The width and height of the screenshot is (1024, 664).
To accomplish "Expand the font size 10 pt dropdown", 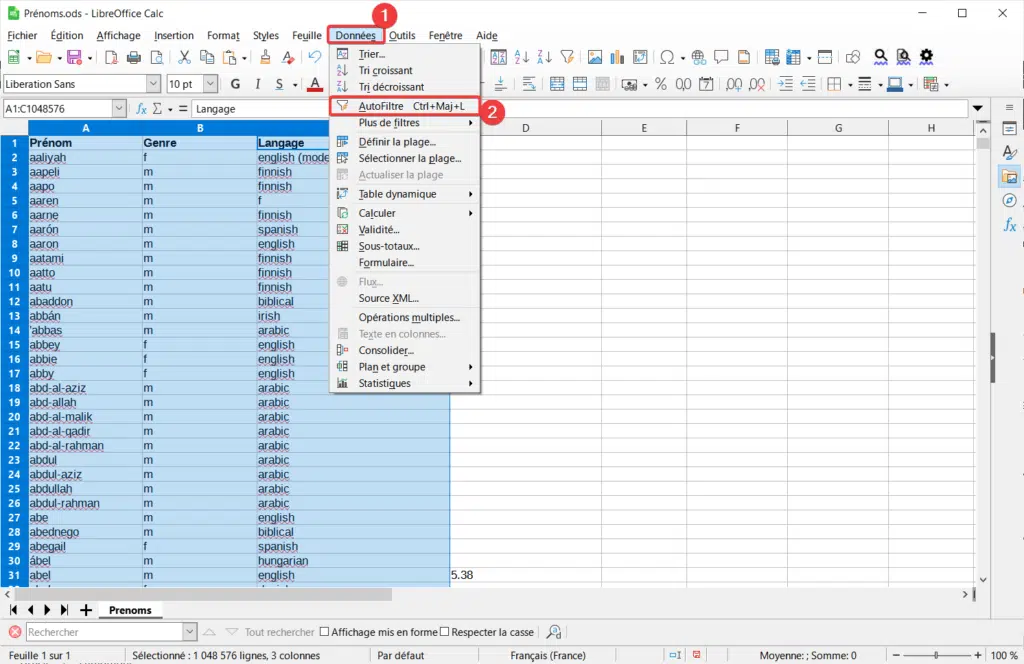I will pyautogui.click(x=211, y=84).
